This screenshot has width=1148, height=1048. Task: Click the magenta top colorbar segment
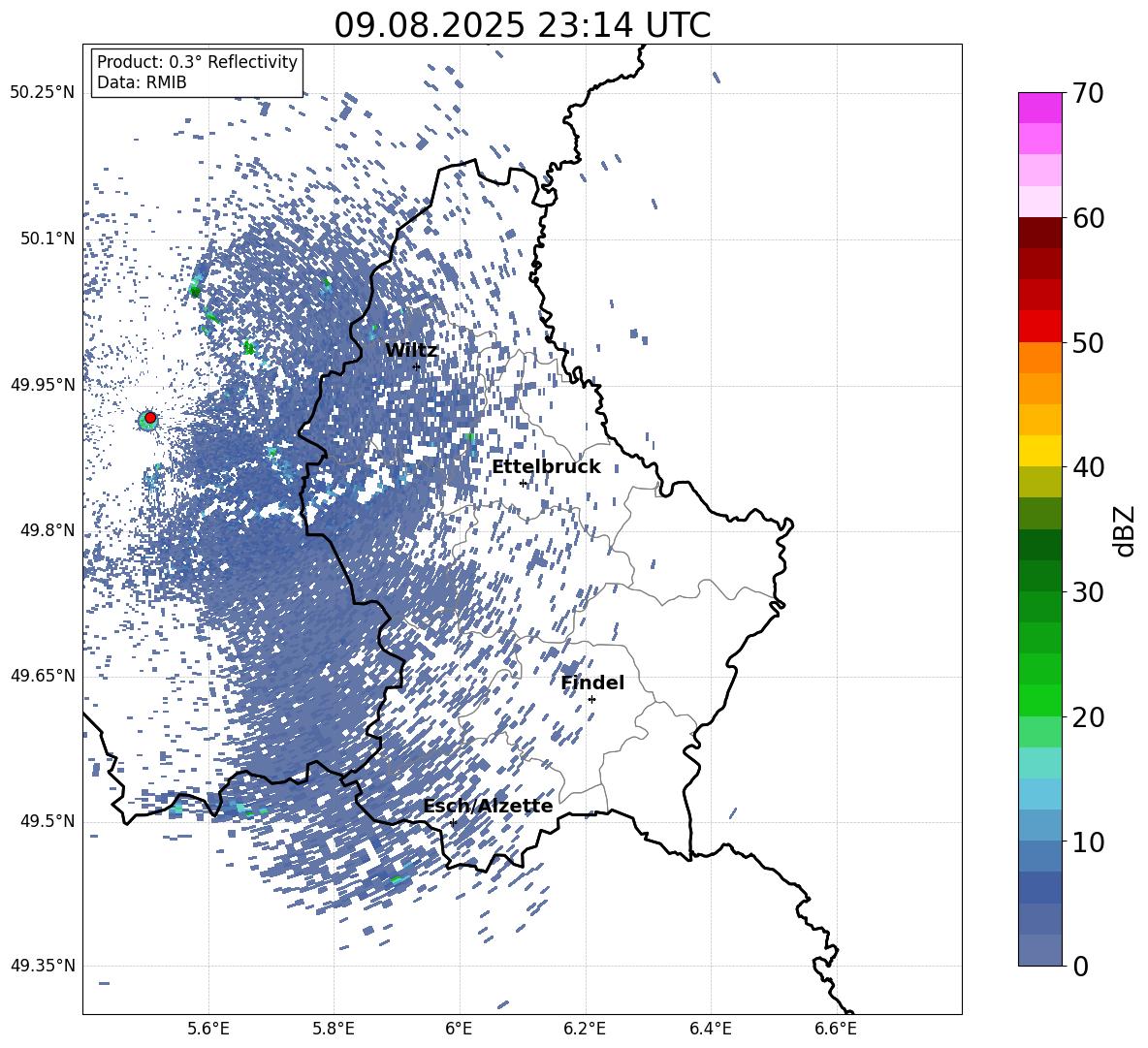[x=1039, y=108]
